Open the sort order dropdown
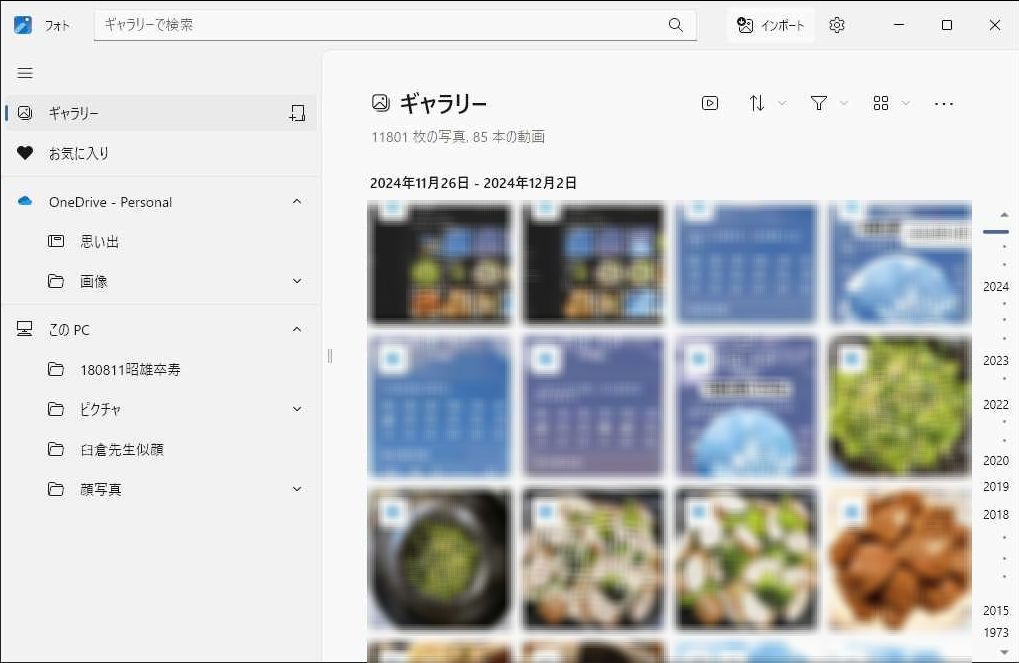Screen dimensions: 1019x663 pyautogui.click(x=766, y=103)
